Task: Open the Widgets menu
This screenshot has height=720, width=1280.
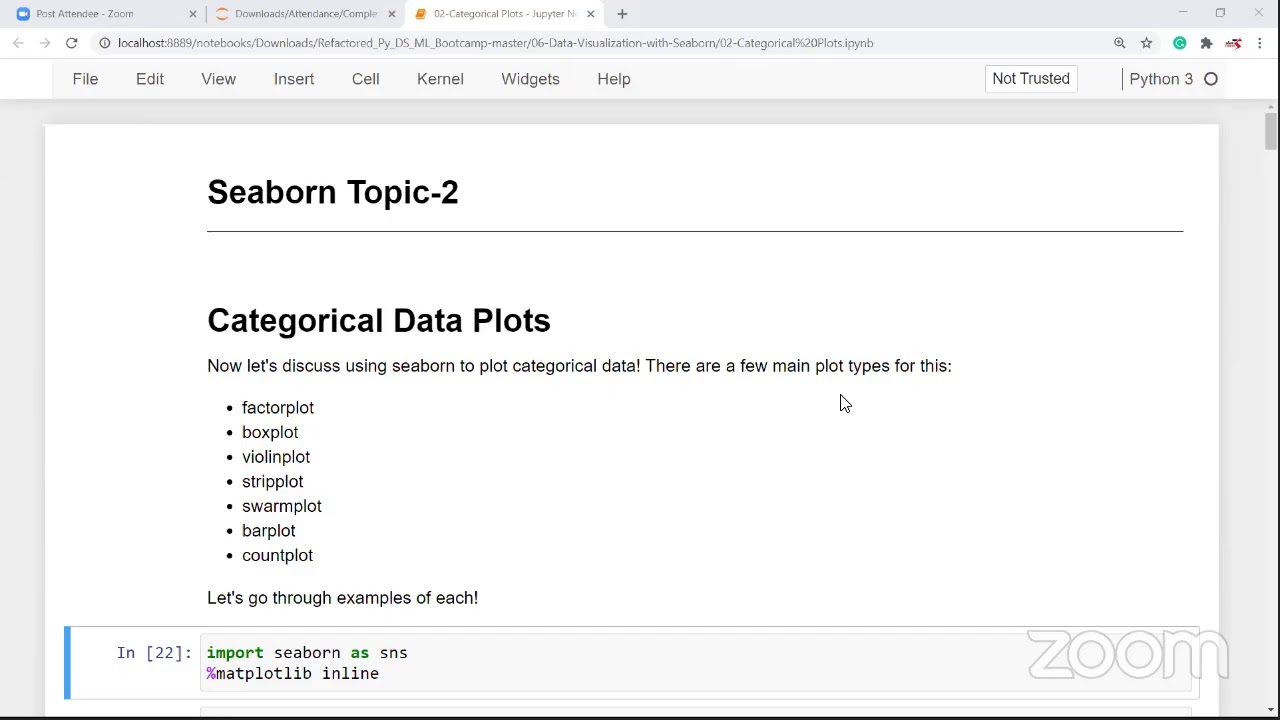Action: click(530, 79)
